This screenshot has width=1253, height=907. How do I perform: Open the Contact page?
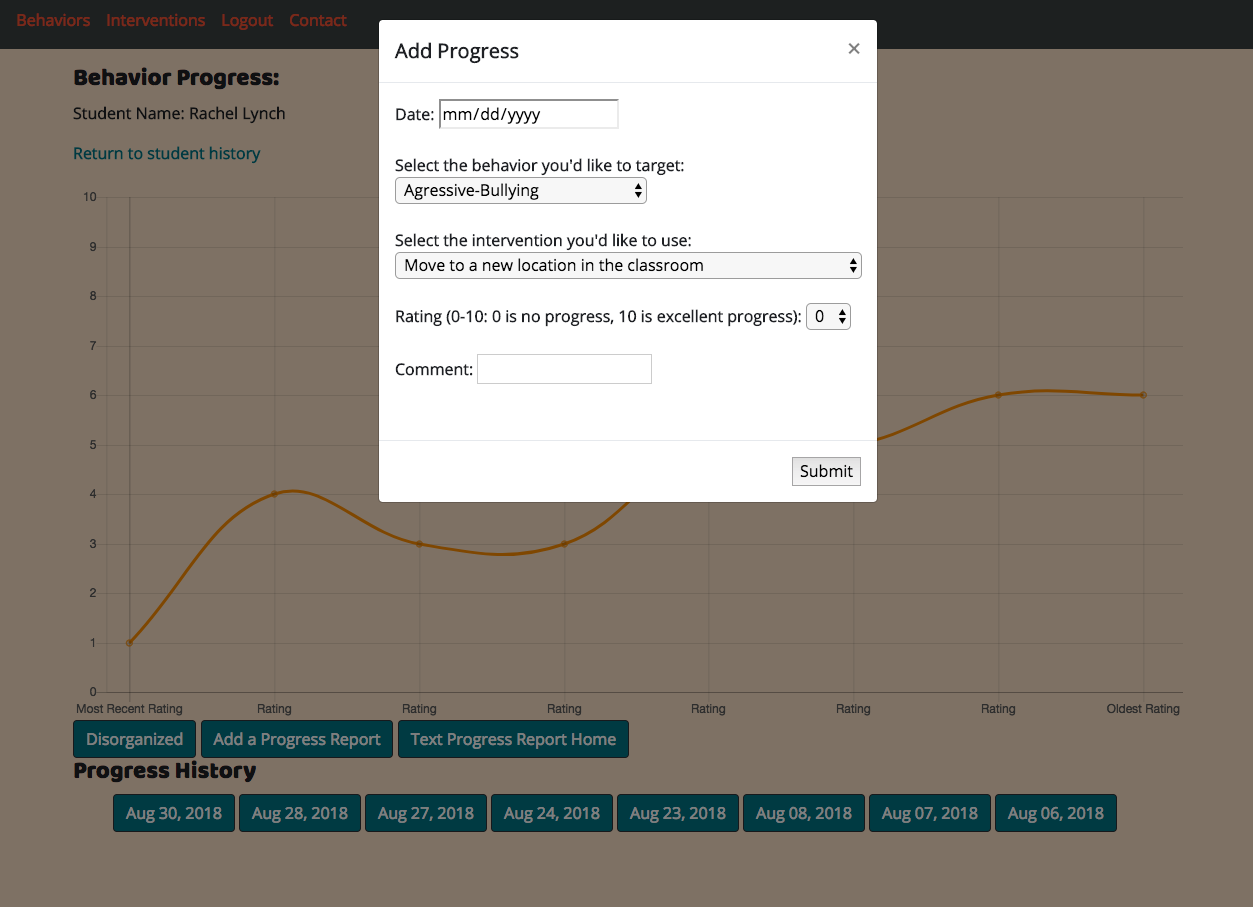point(317,20)
